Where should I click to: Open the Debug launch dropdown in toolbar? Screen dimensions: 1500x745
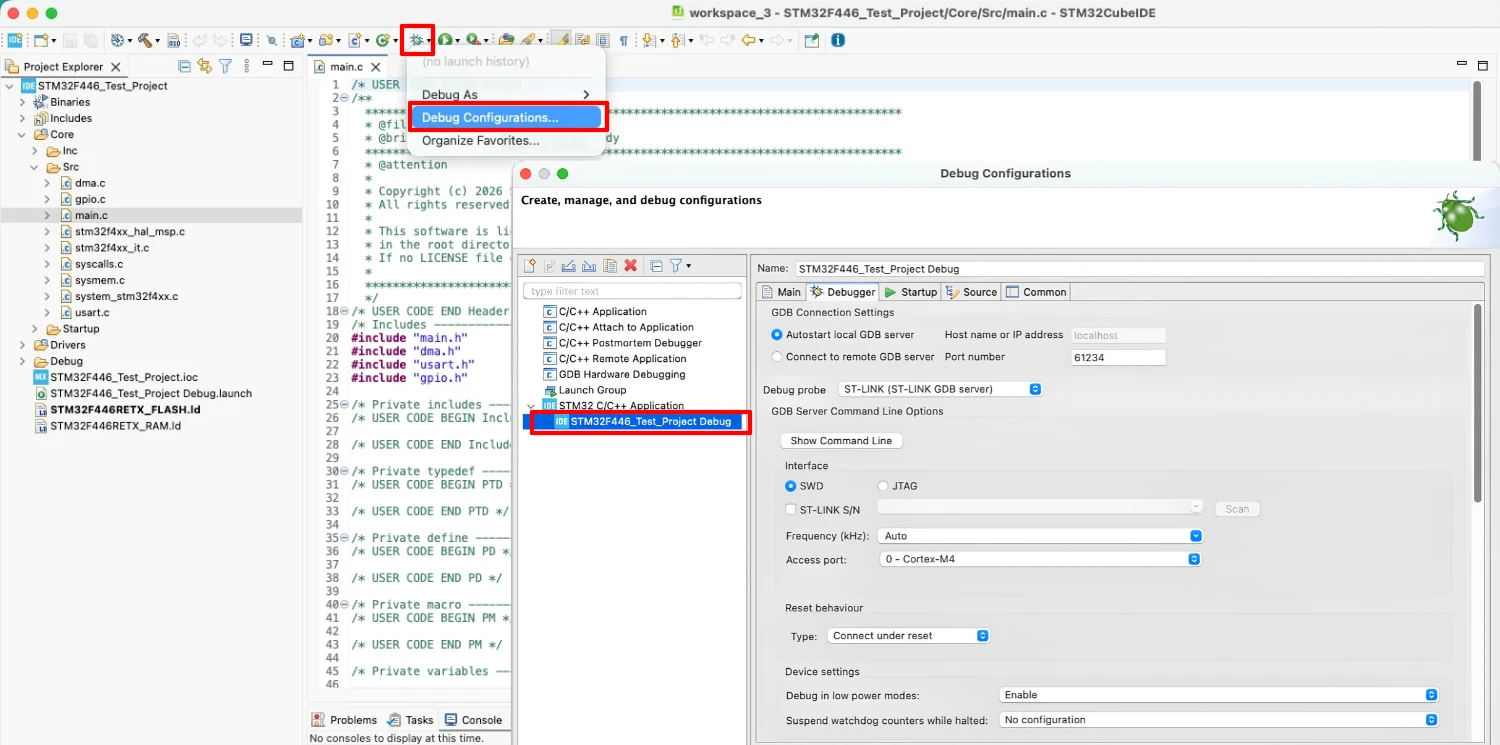click(x=429, y=41)
